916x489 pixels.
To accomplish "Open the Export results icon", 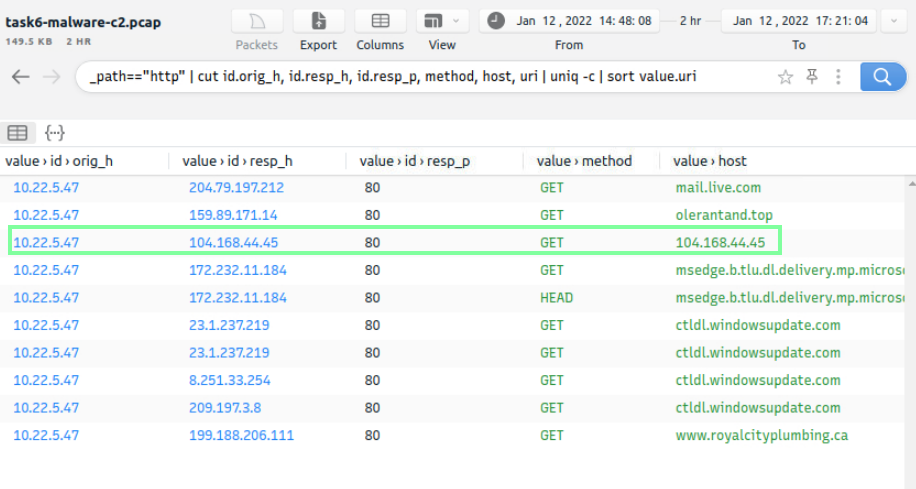I will pyautogui.click(x=318, y=22).
